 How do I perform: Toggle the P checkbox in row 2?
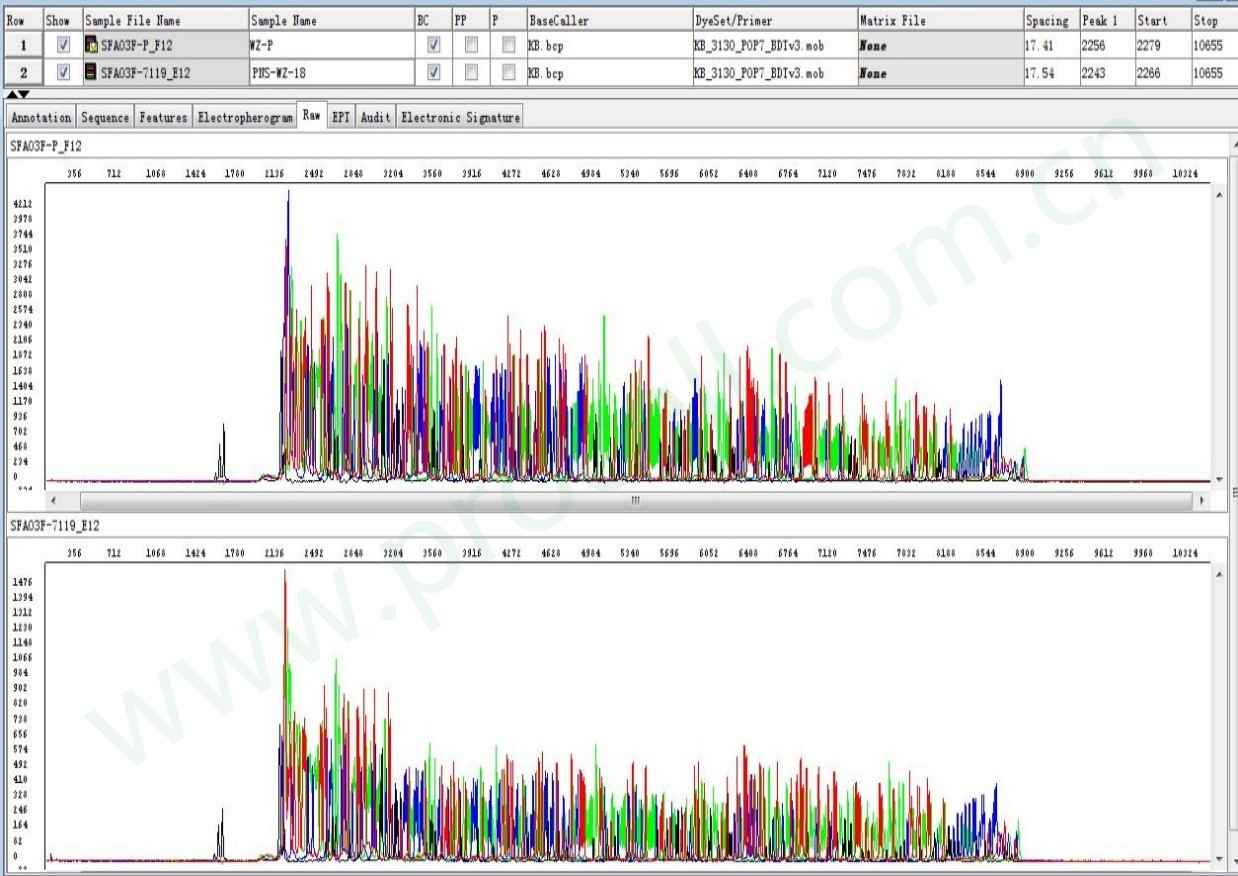[508, 72]
